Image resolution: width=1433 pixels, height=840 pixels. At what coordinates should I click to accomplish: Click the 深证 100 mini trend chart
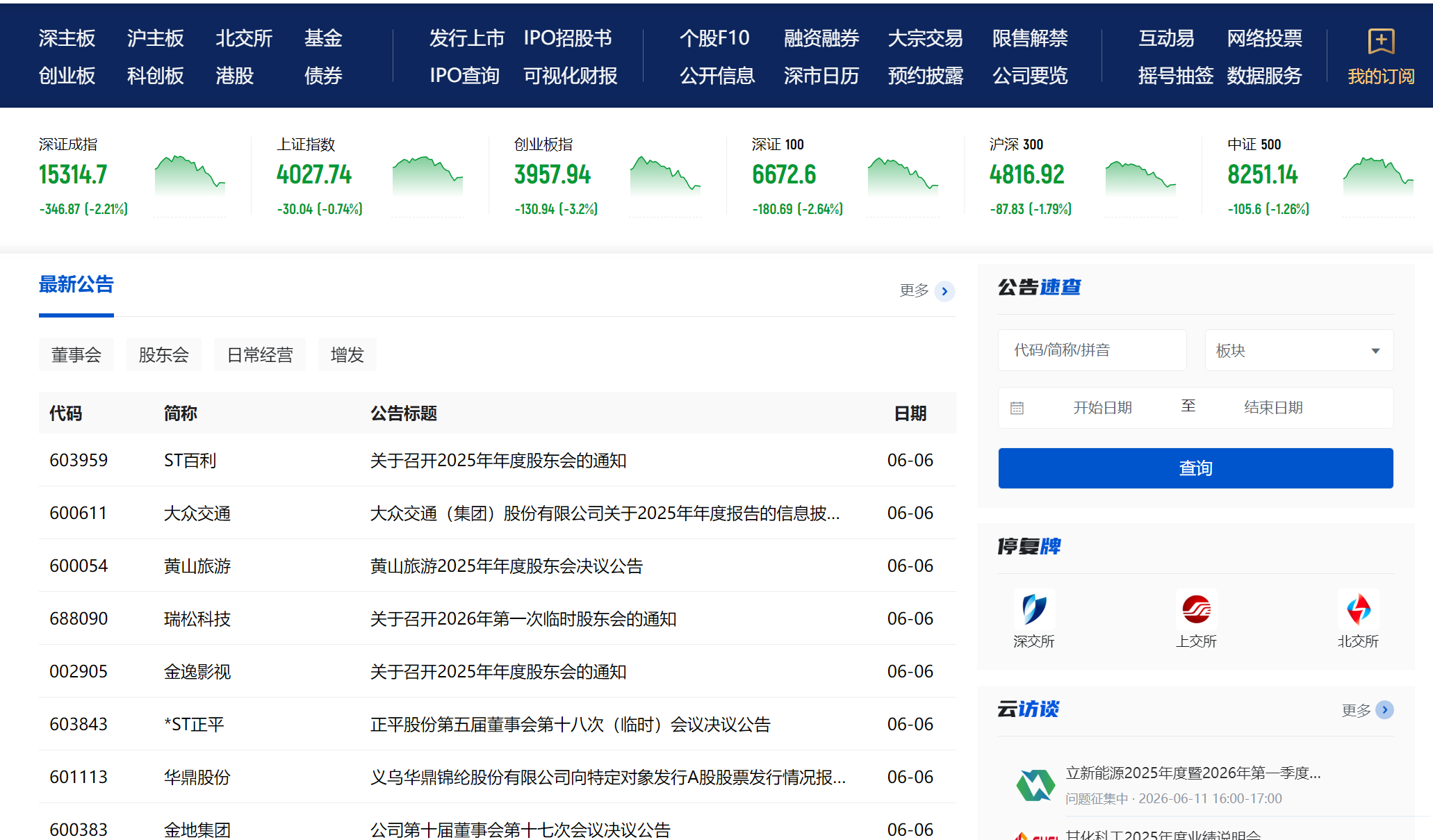(x=903, y=176)
